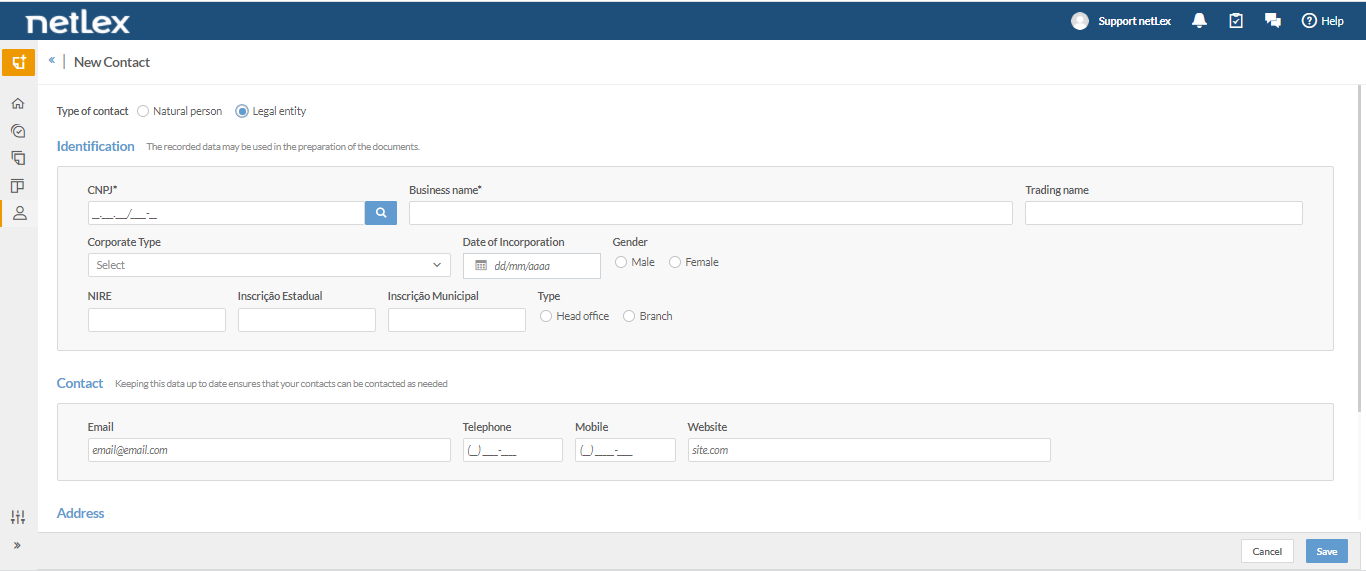The height and width of the screenshot is (571, 1366).
Task: Click the Save button
Action: pos(1327,551)
